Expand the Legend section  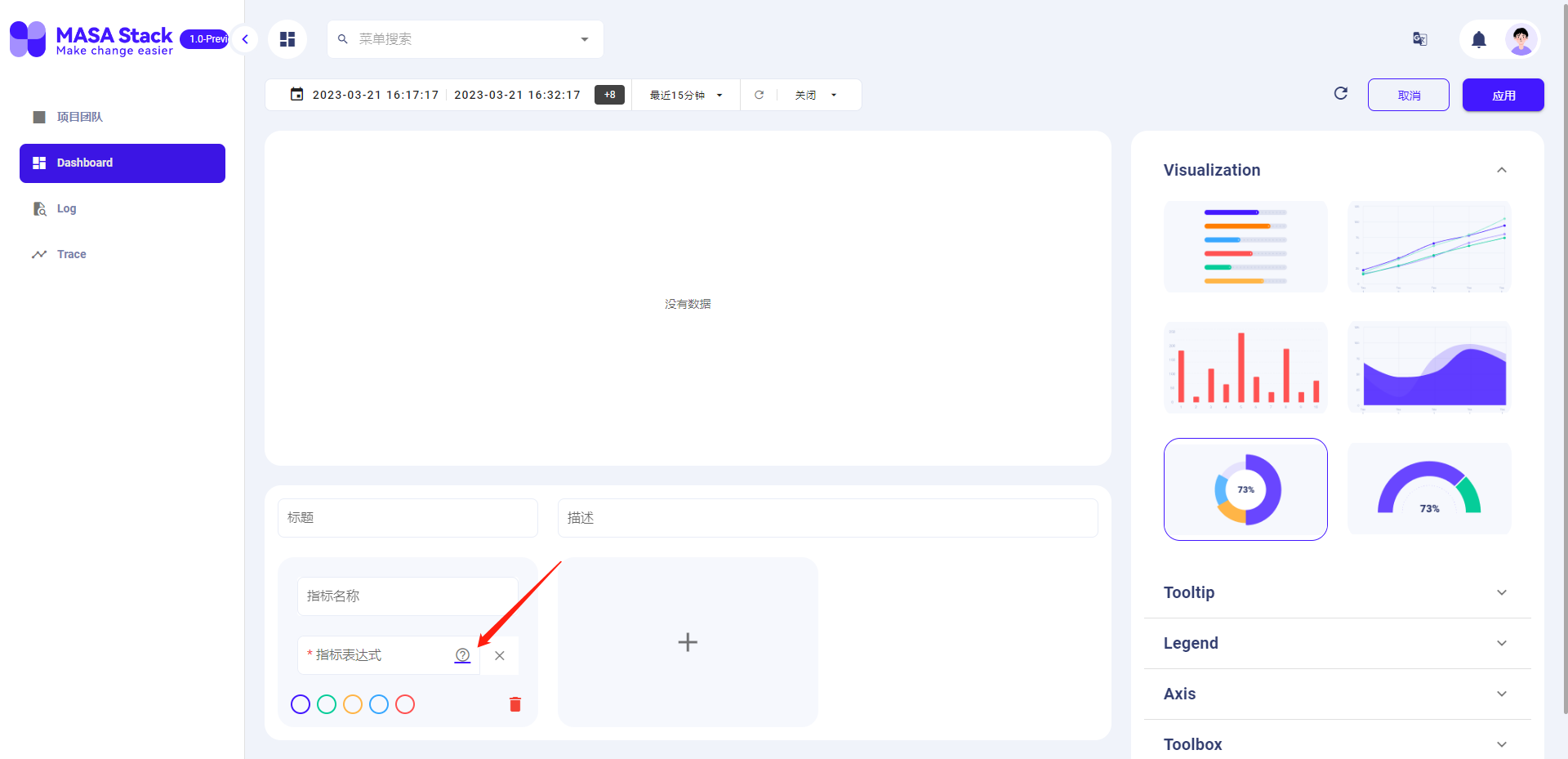pyautogui.click(x=1337, y=643)
